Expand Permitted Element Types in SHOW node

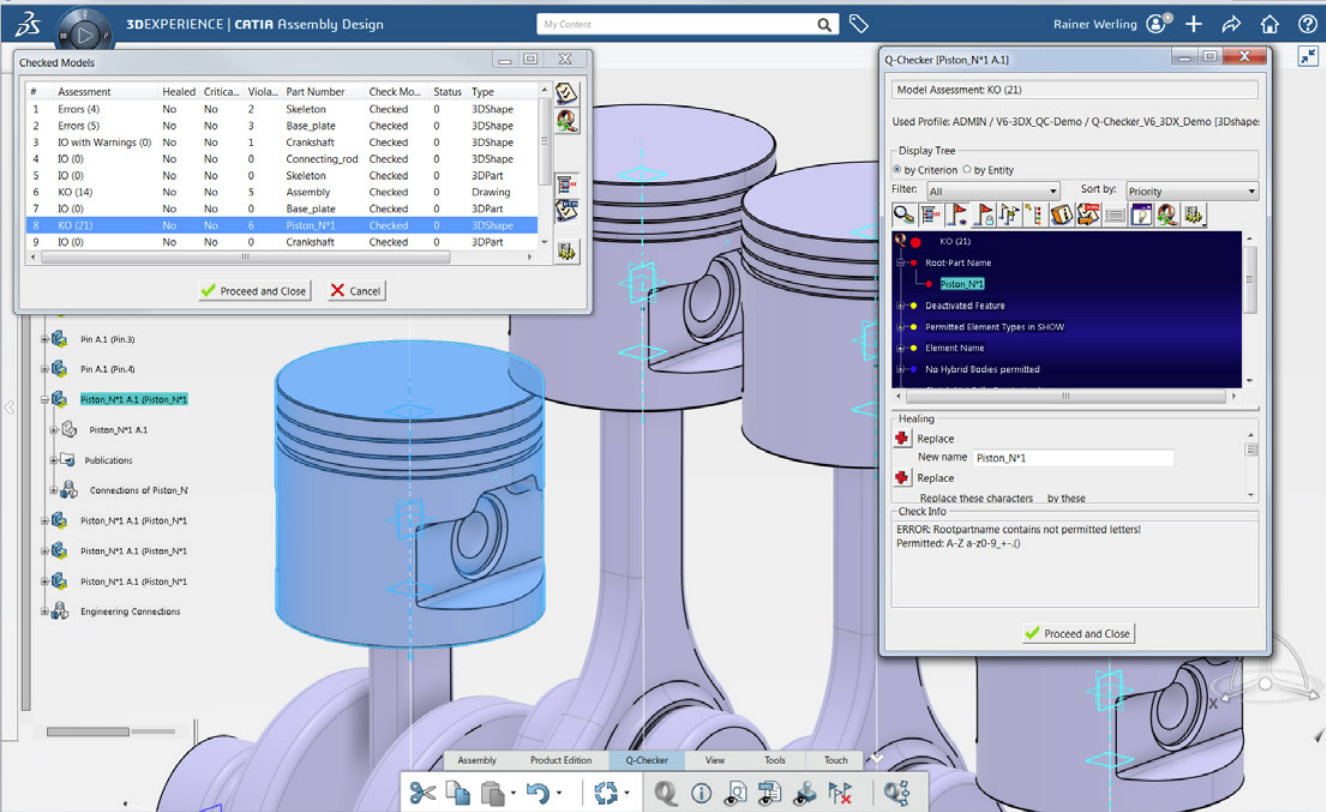tap(901, 327)
